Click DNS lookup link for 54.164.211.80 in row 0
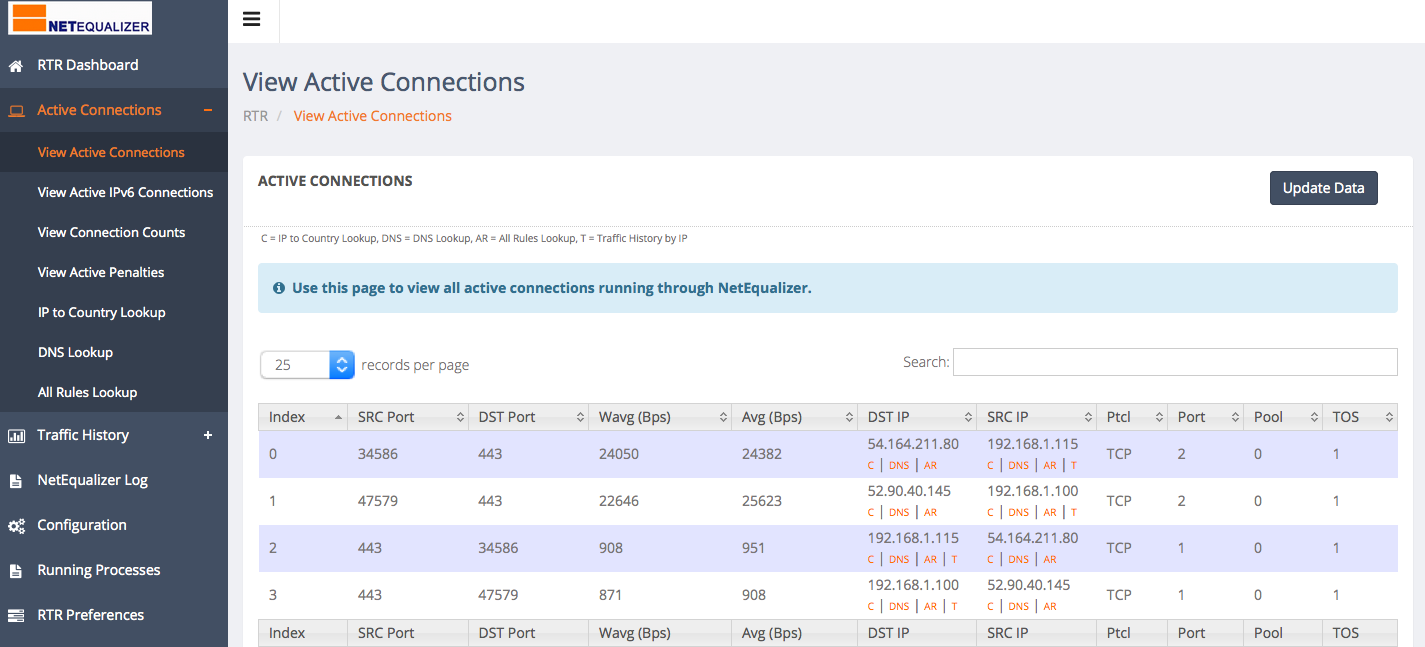The width and height of the screenshot is (1425, 647). pyautogui.click(x=899, y=465)
